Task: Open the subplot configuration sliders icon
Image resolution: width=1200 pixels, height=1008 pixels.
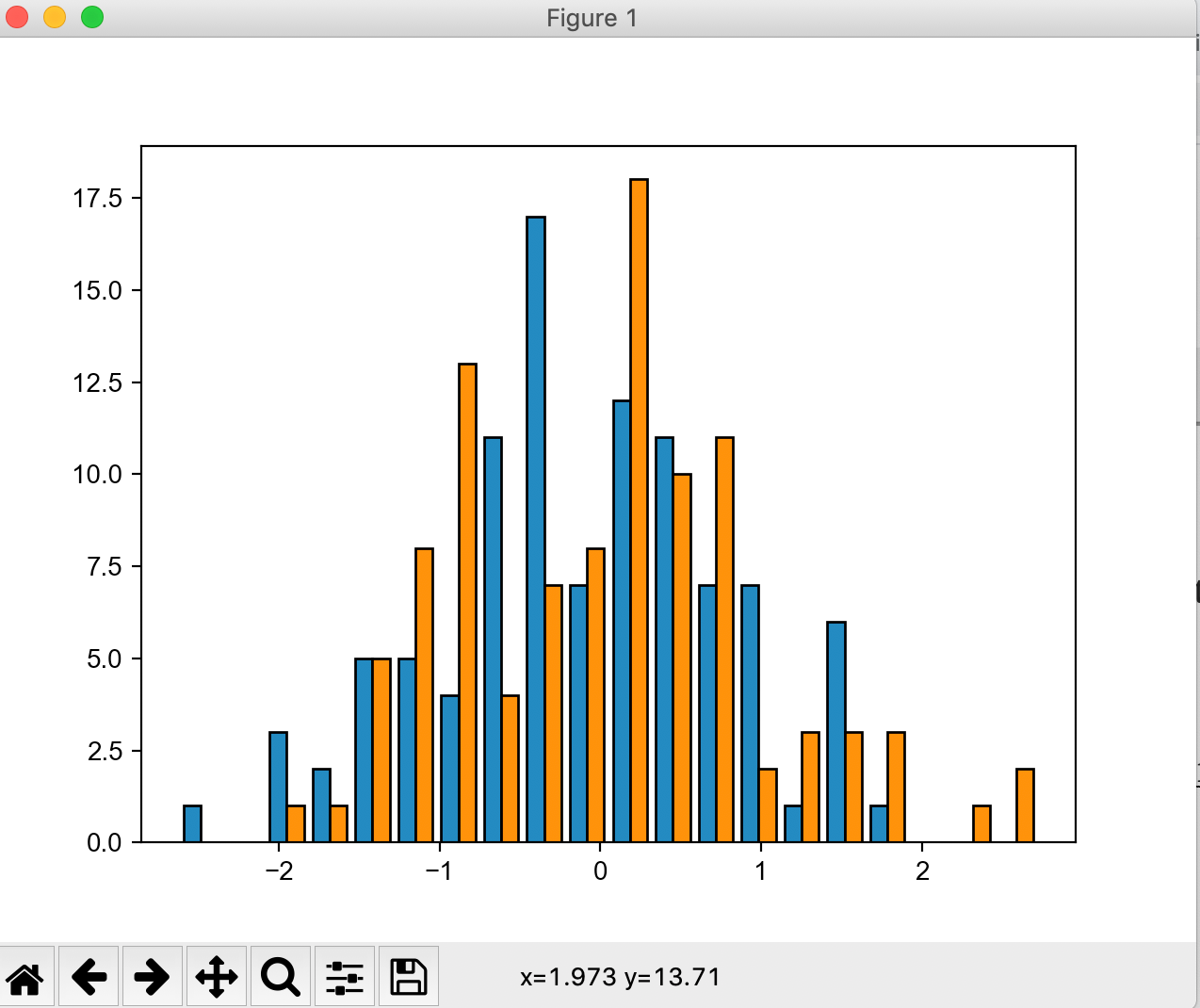Action: point(343,977)
